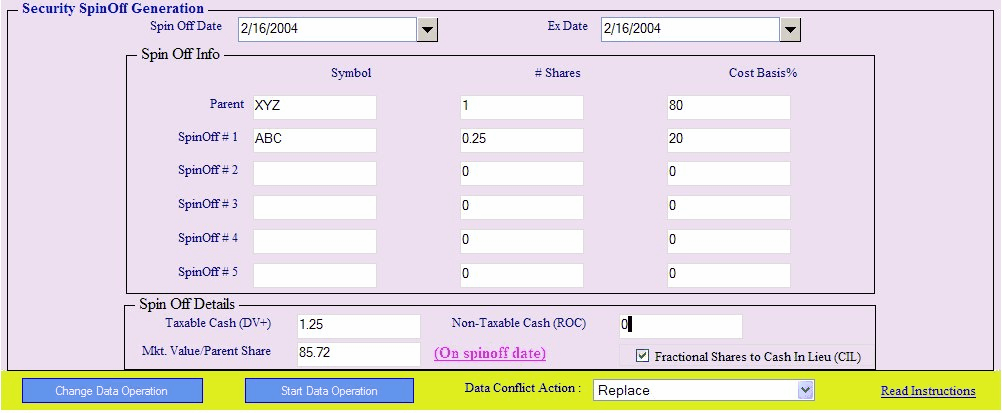Click the Parent # Shares field

[x=521, y=107]
